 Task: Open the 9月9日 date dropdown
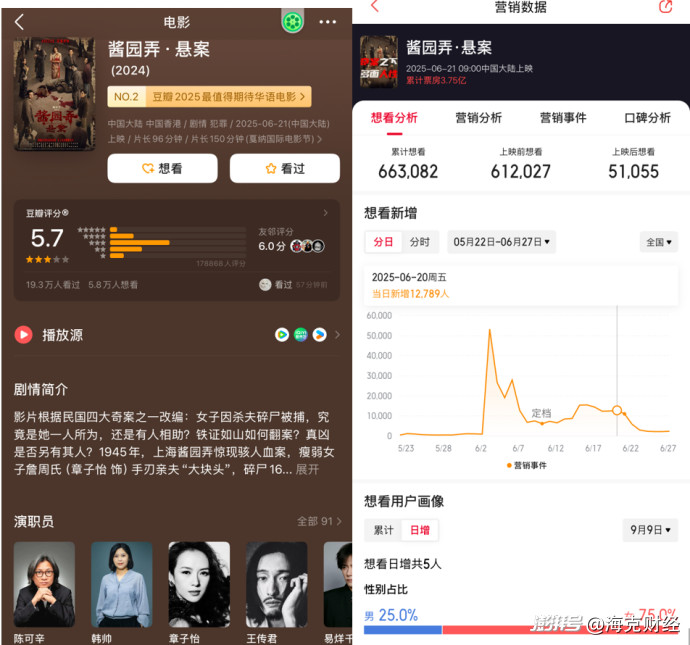click(650, 530)
